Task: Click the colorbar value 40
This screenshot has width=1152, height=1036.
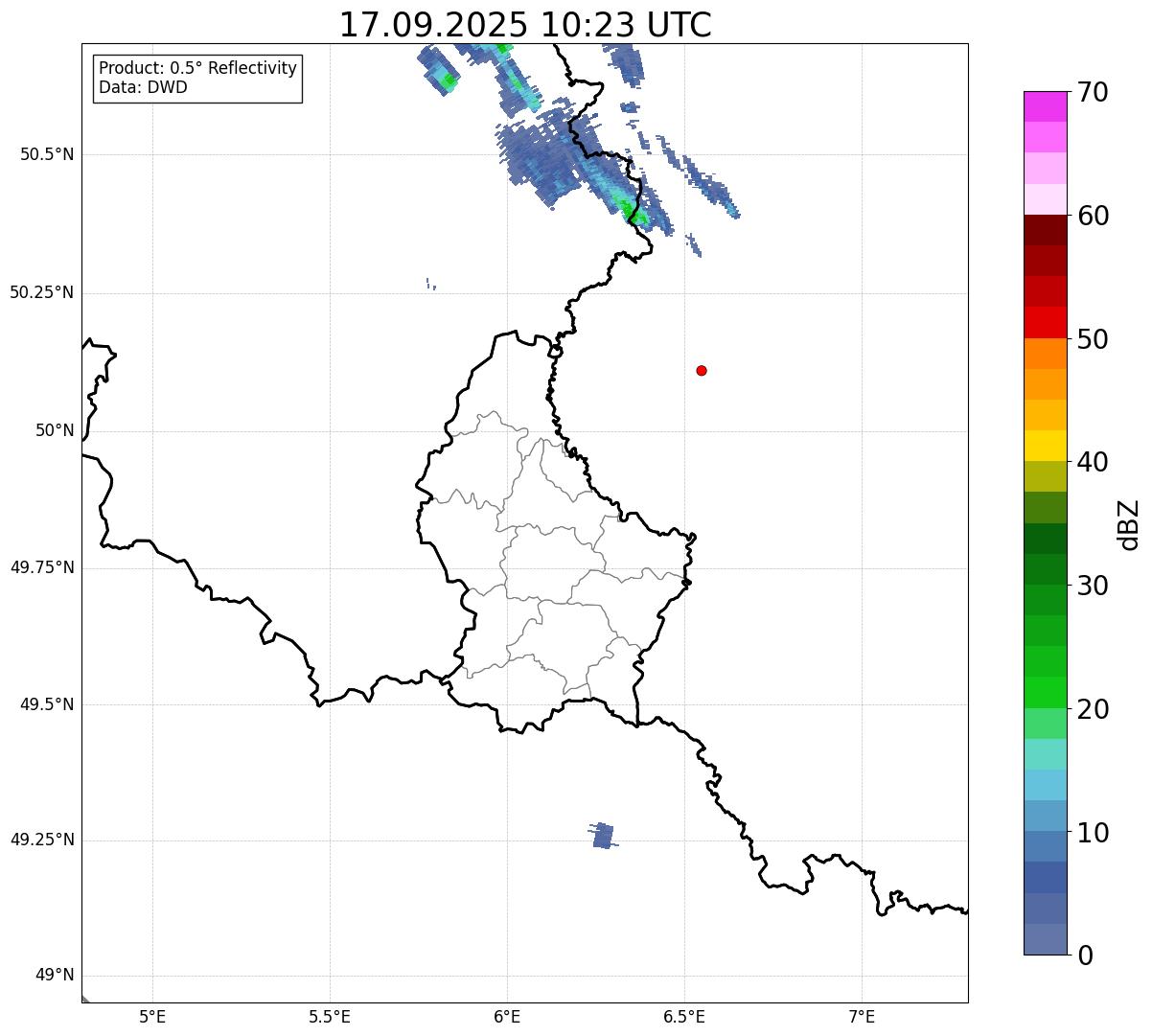Action: click(x=1093, y=462)
